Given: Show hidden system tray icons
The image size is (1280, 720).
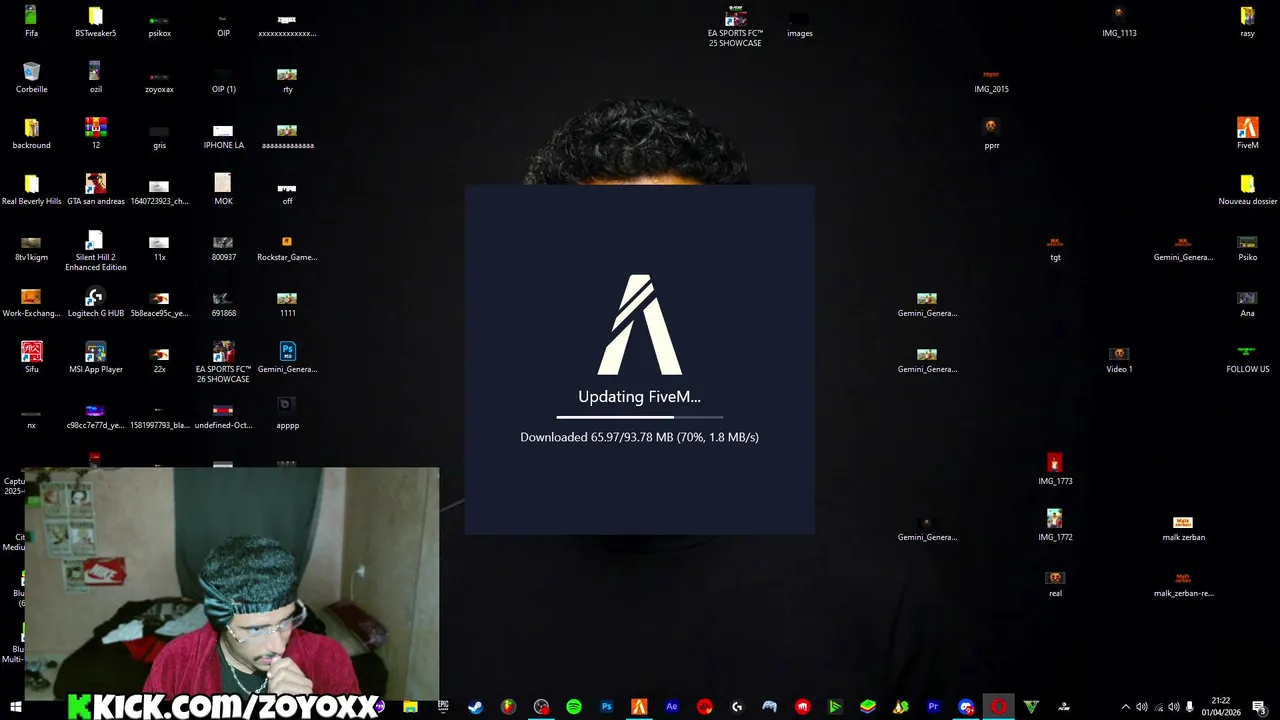Looking at the screenshot, I should (1126, 707).
